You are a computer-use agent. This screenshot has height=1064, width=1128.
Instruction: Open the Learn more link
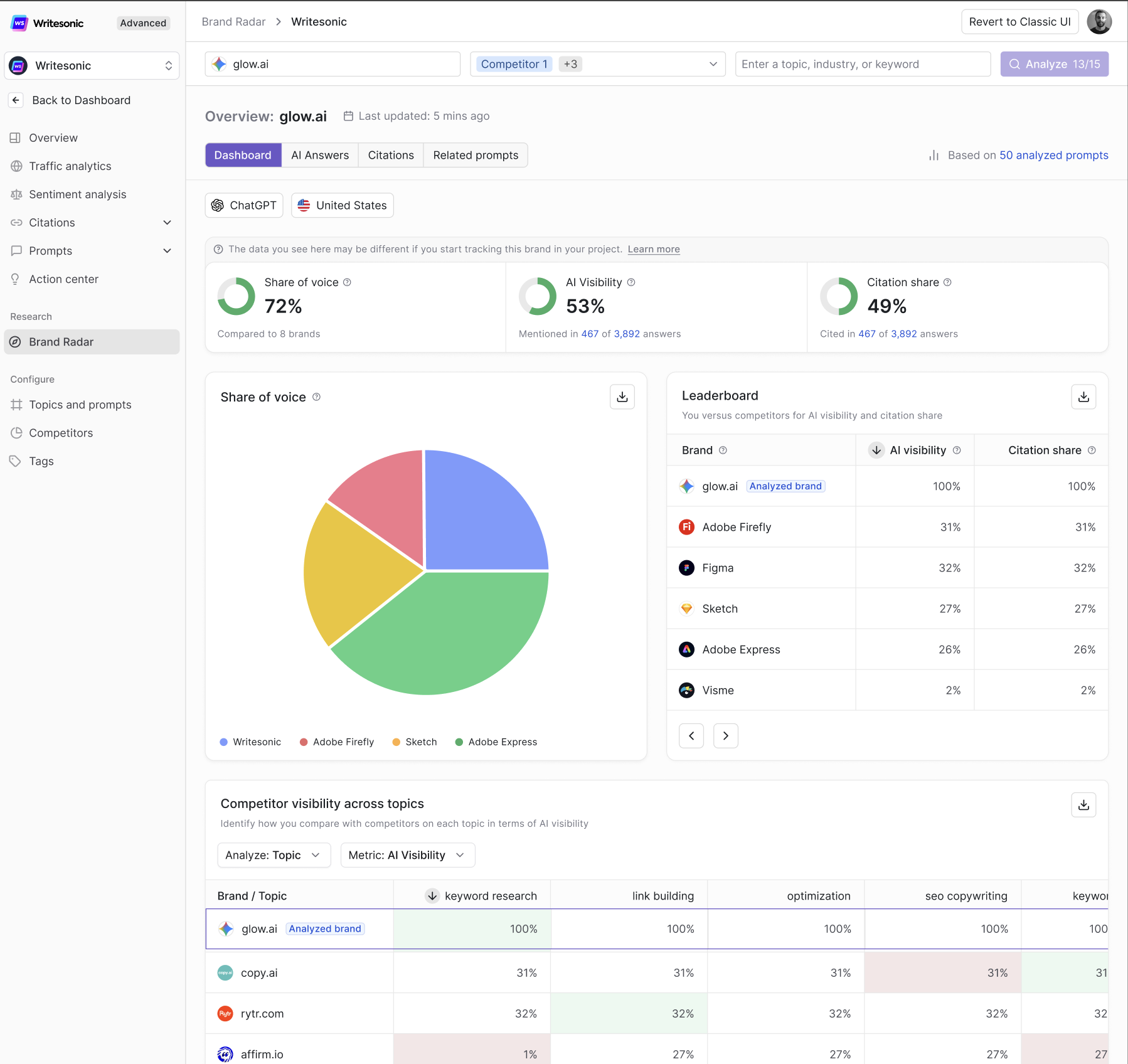pyautogui.click(x=654, y=249)
